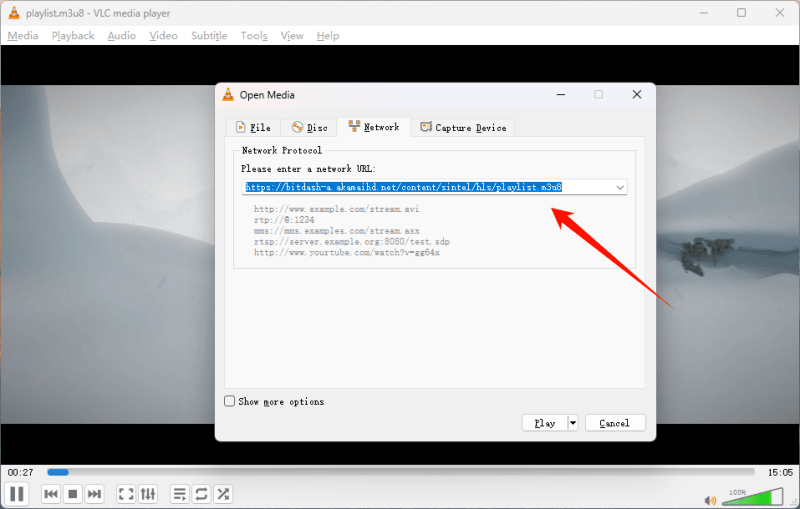Maximize the VLC main window
This screenshot has width=800, height=509.
coord(741,13)
